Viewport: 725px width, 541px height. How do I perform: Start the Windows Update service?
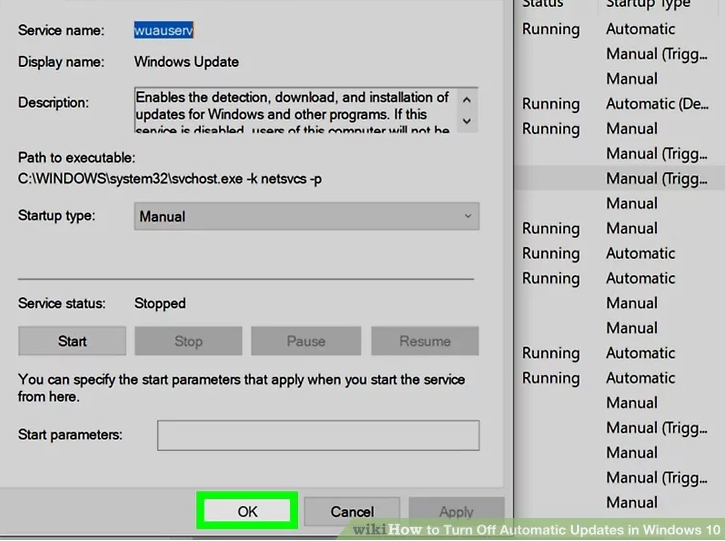[x=72, y=341]
